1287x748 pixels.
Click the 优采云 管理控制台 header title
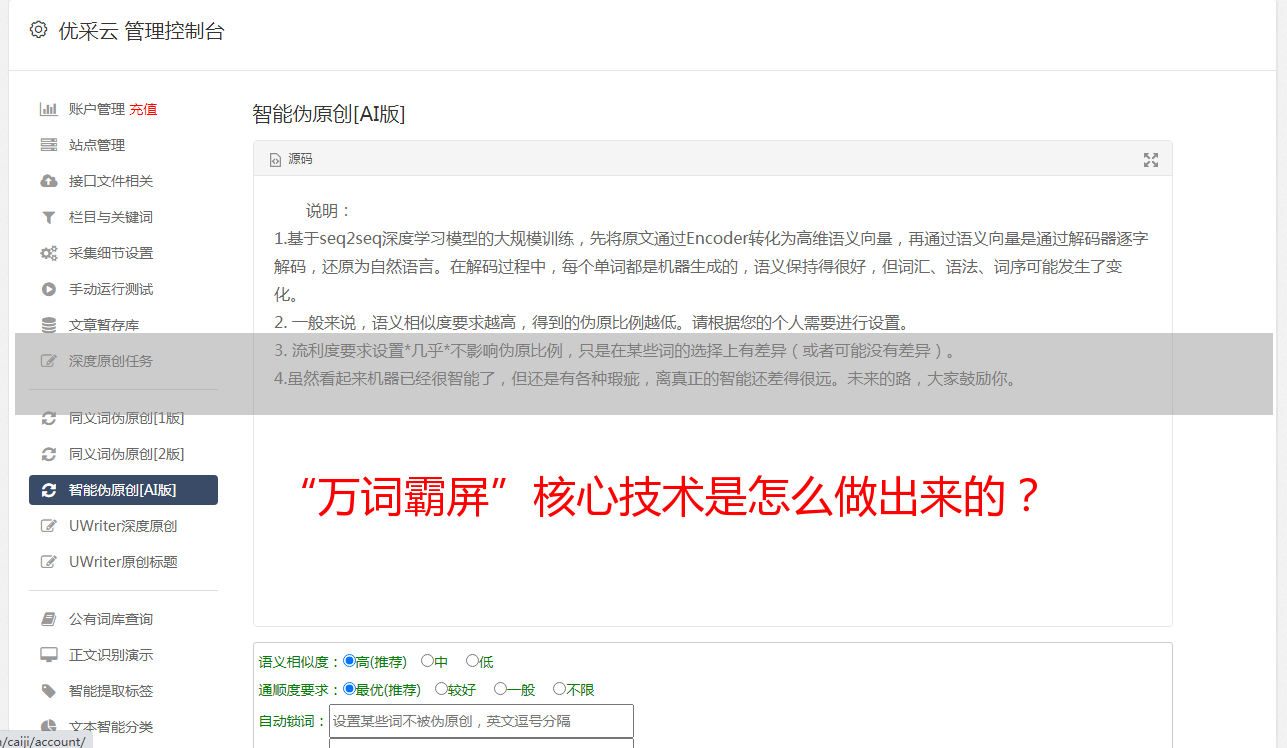[141, 31]
